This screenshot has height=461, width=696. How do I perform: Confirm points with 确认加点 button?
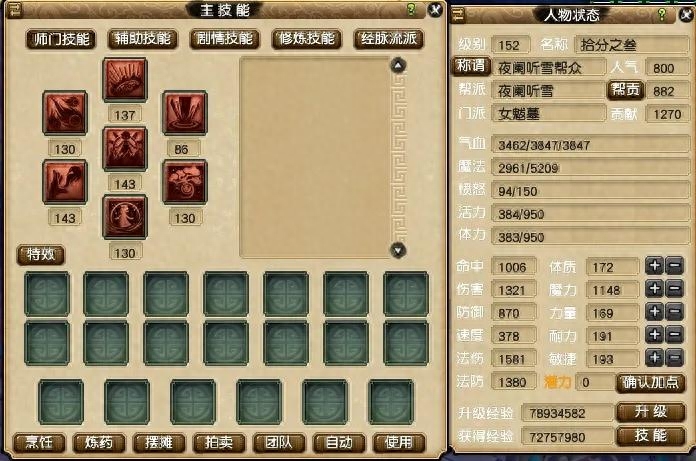coord(650,382)
